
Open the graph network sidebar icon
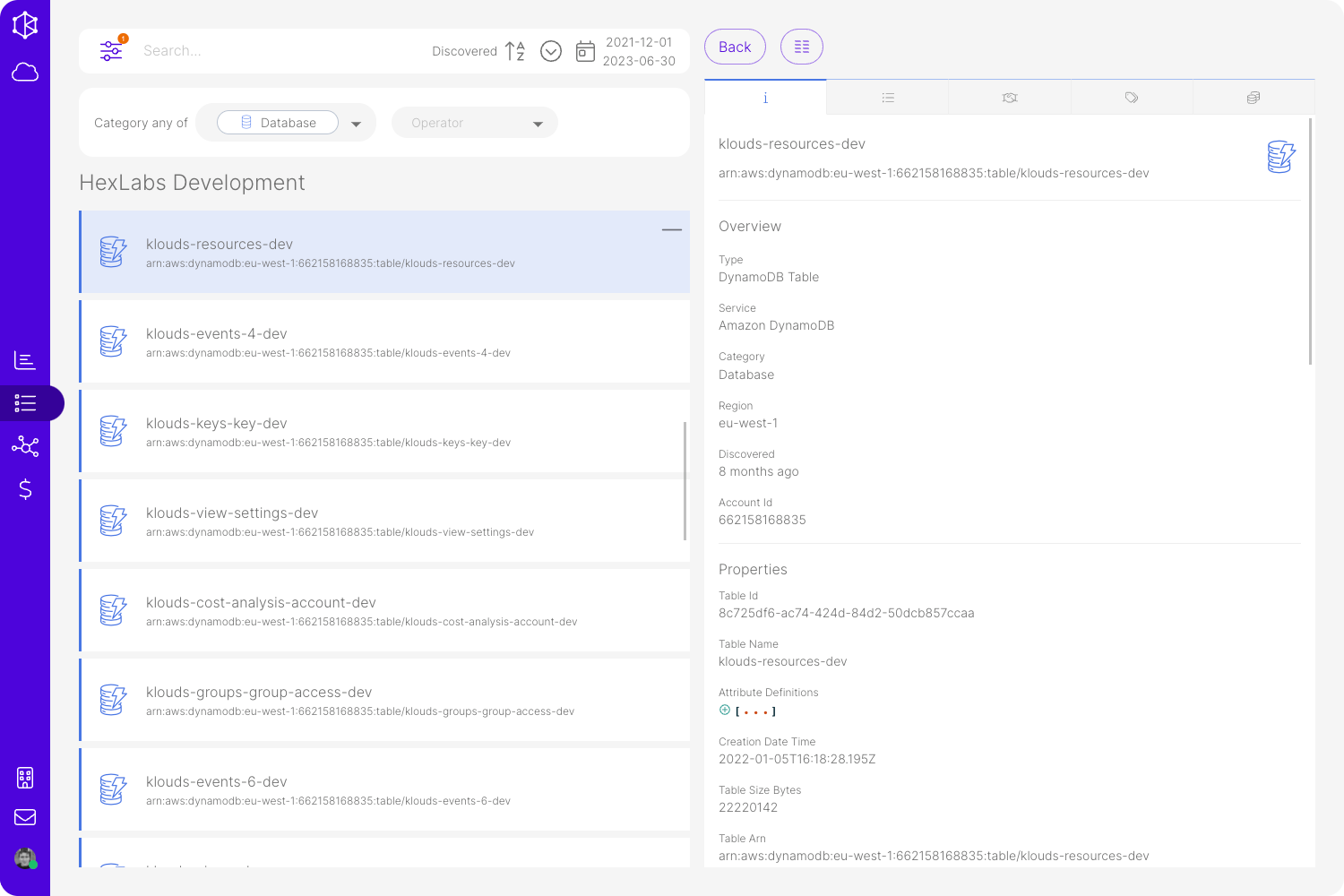tap(25, 446)
